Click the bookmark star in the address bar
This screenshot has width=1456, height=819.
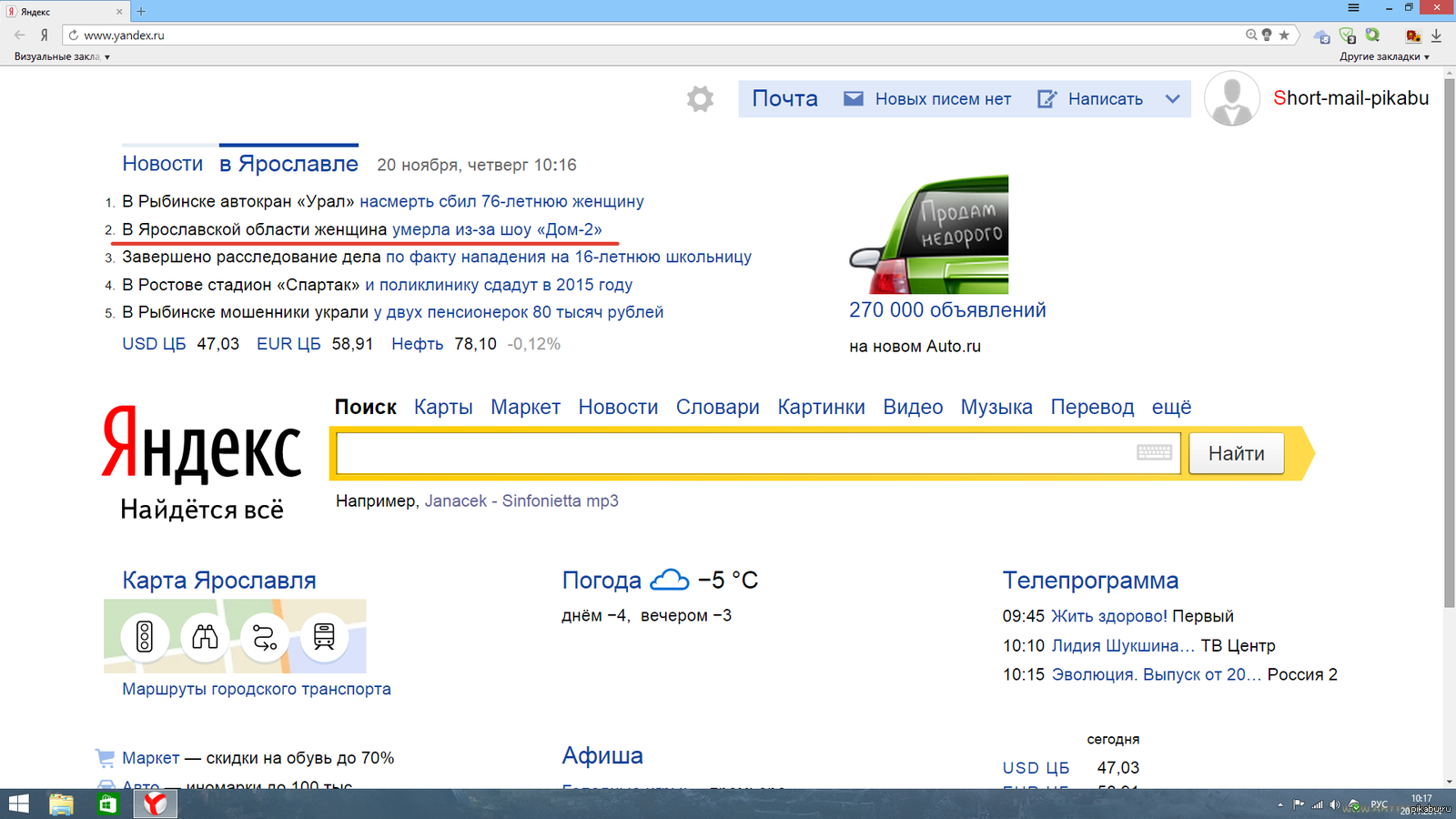[1284, 35]
